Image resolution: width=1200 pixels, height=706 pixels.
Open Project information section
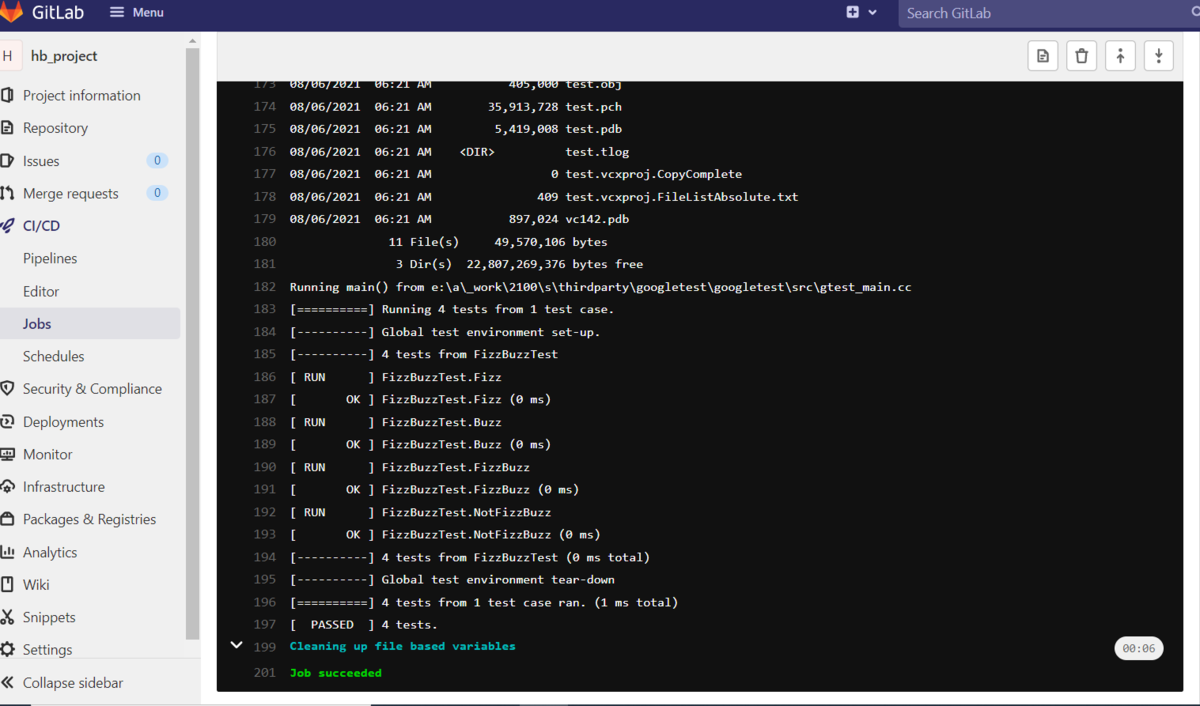82,96
